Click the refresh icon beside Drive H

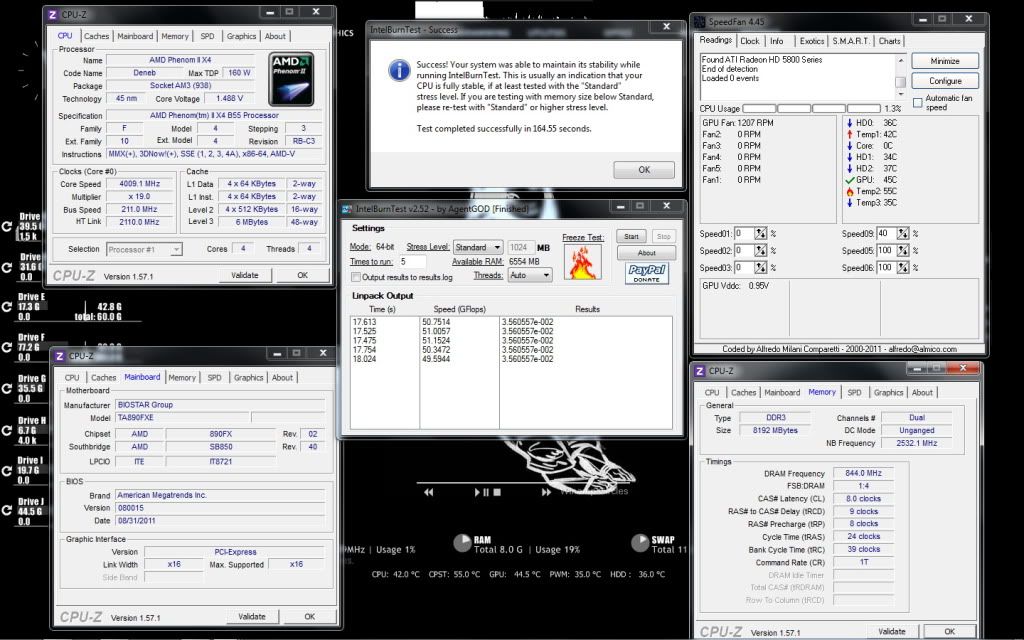(7, 430)
